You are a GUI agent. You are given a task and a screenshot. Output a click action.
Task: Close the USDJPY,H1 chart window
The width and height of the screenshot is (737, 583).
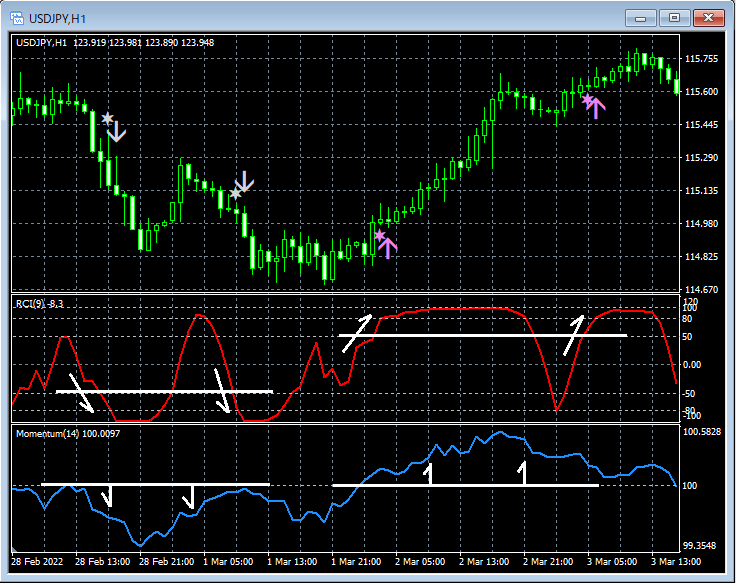coord(709,18)
